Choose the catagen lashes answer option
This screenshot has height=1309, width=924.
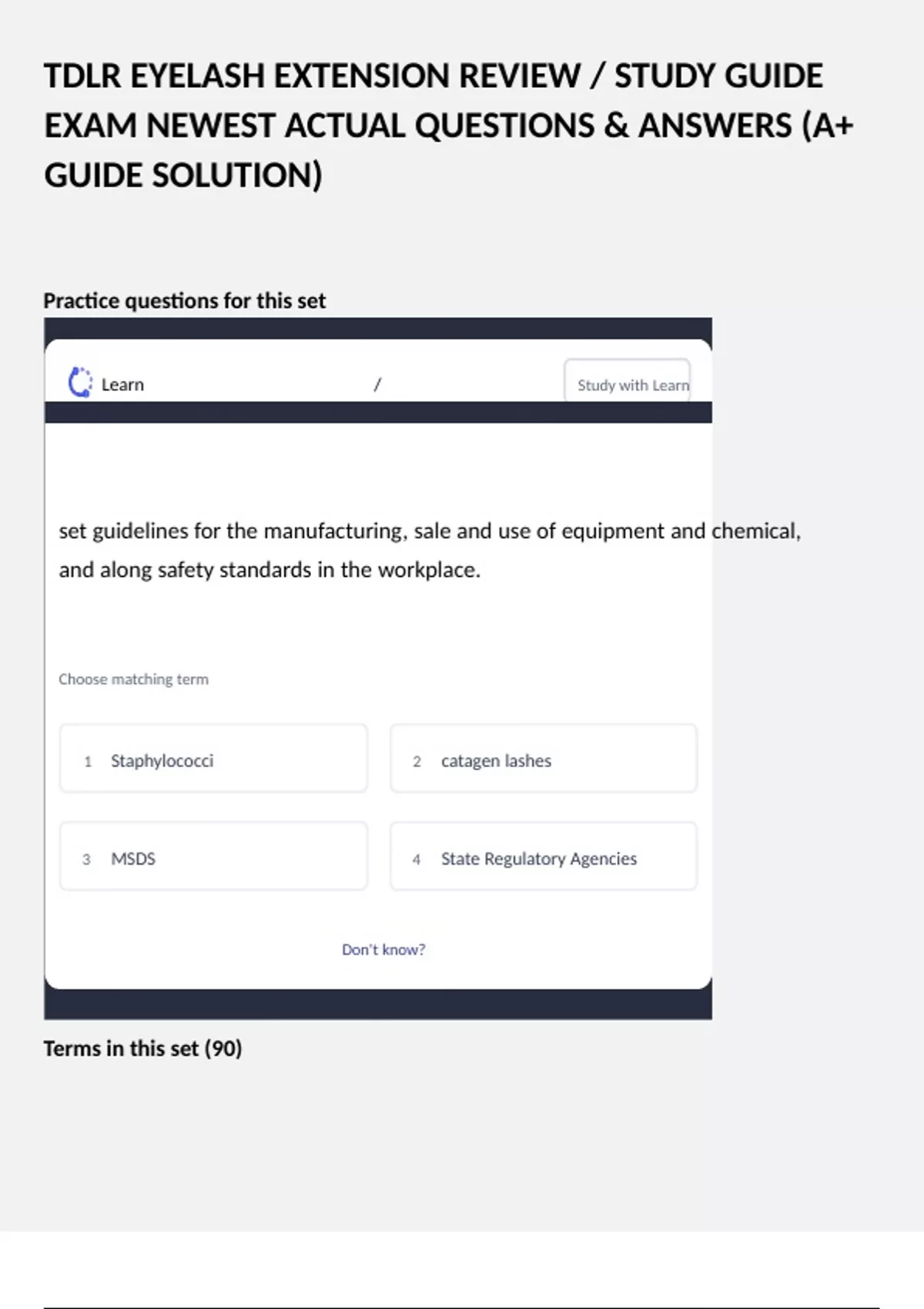point(543,759)
